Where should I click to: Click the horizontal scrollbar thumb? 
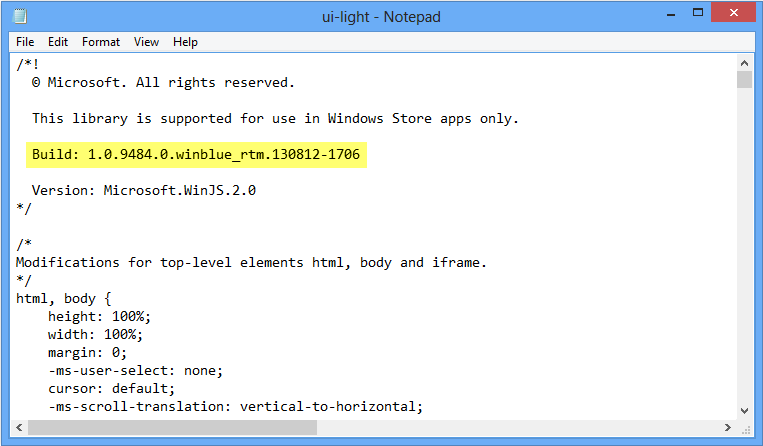click(172, 428)
